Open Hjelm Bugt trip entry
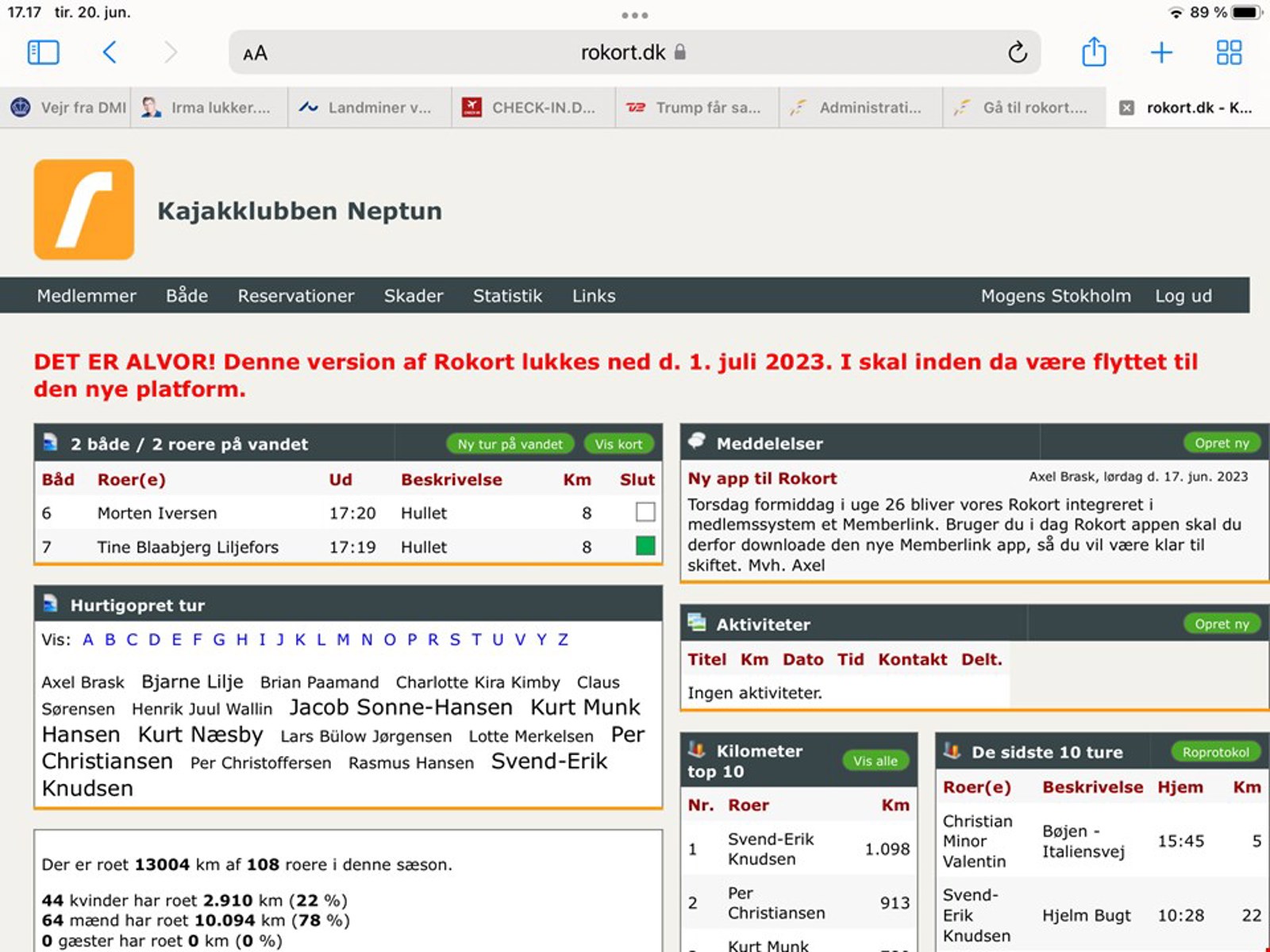 click(1086, 916)
